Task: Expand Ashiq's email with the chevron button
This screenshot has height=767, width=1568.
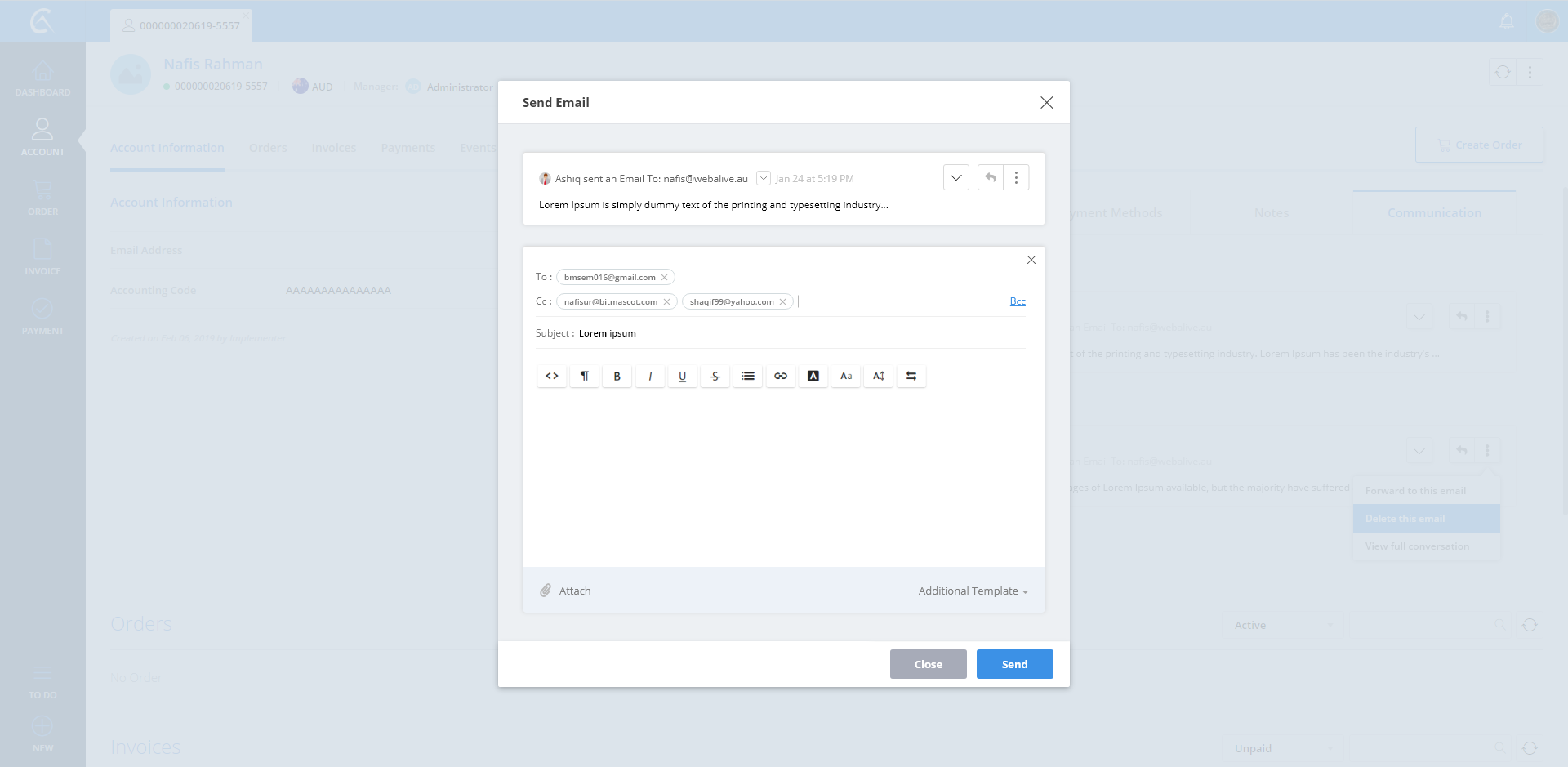Action: (955, 177)
